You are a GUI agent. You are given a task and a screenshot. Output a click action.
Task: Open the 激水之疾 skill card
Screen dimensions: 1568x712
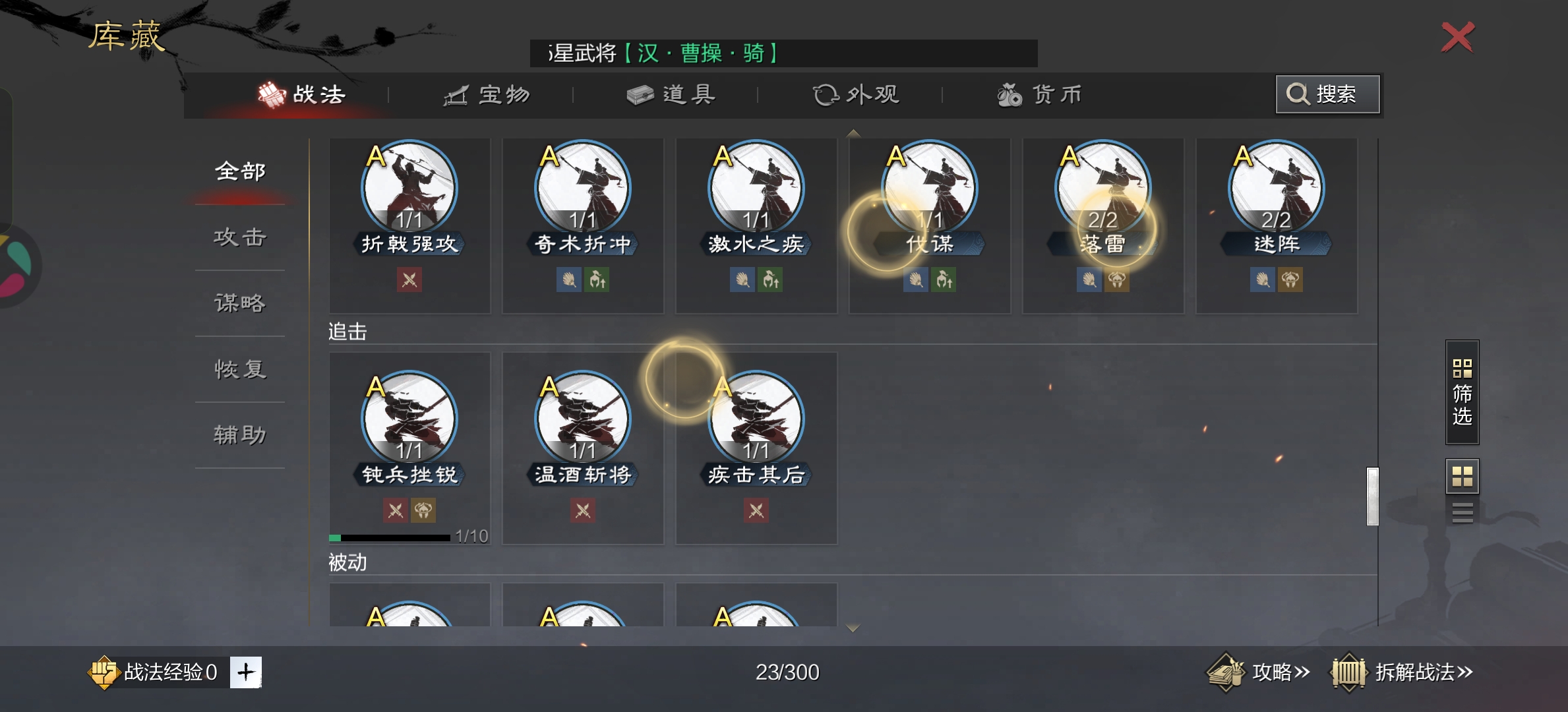pyautogui.click(x=756, y=225)
